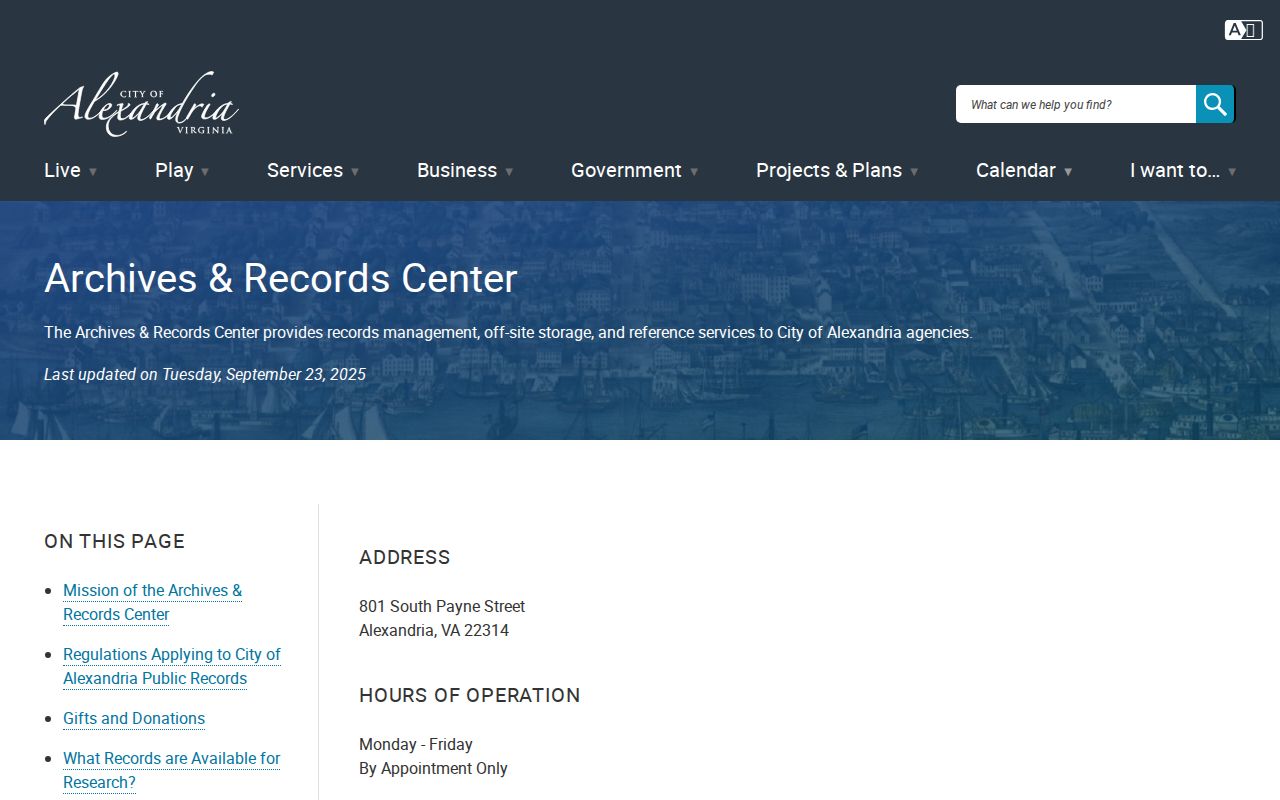
Task: Click the 'Monday - Friday' hours text
Action: [416, 744]
